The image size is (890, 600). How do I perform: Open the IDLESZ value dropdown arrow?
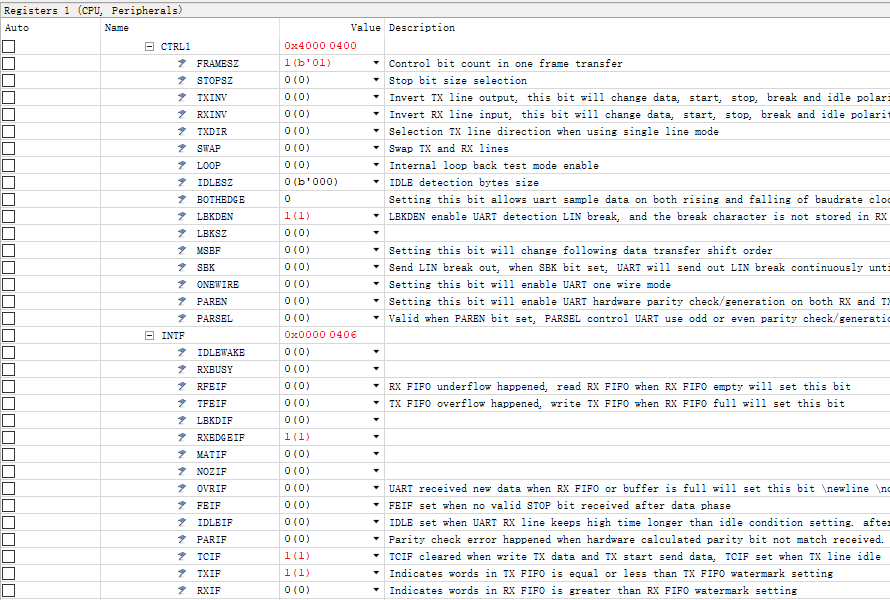point(376,182)
